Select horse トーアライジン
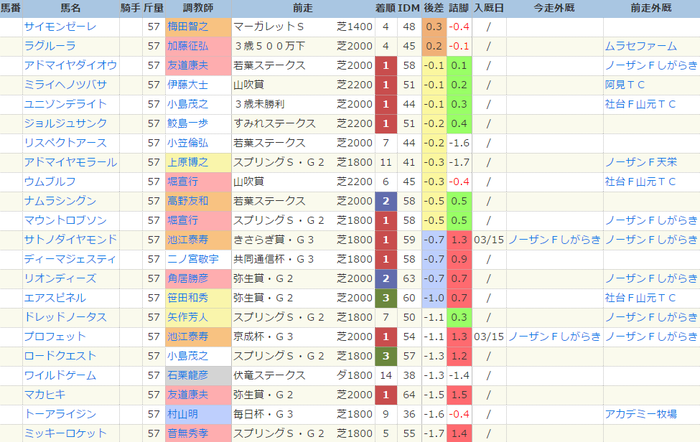Image resolution: width=700 pixels, height=442 pixels. [x=60, y=414]
